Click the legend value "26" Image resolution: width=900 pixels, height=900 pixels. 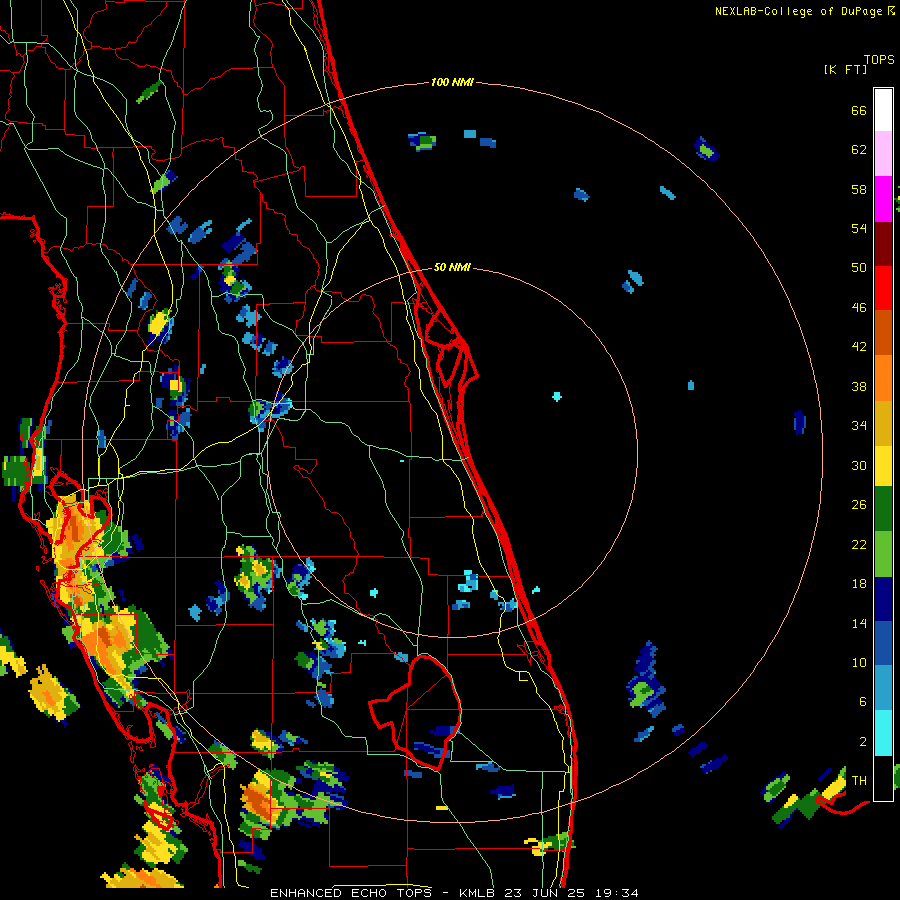859,505
